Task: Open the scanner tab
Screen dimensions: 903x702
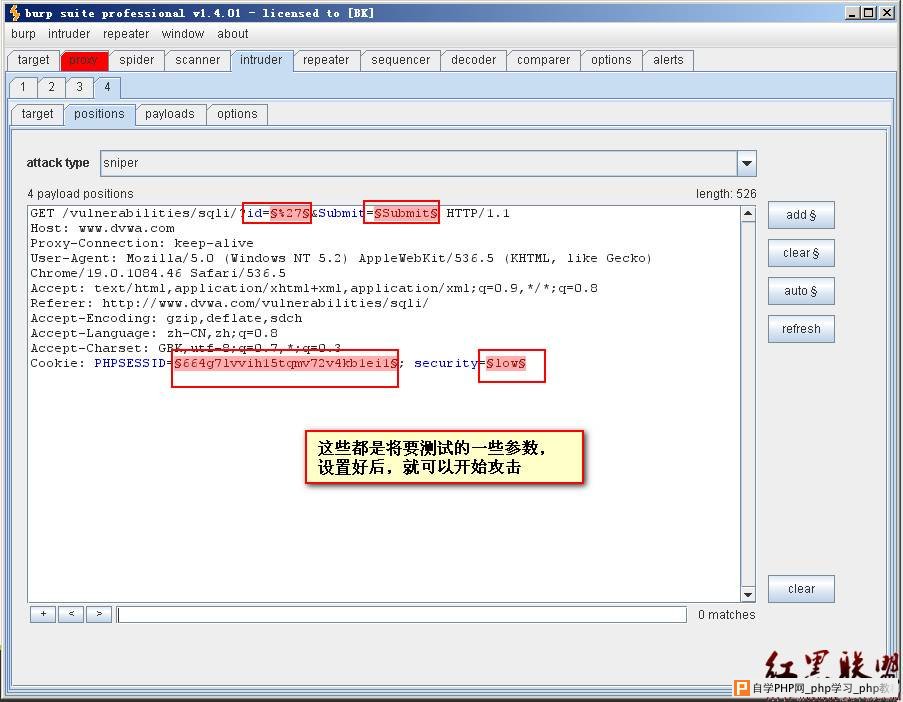Action: 198,60
